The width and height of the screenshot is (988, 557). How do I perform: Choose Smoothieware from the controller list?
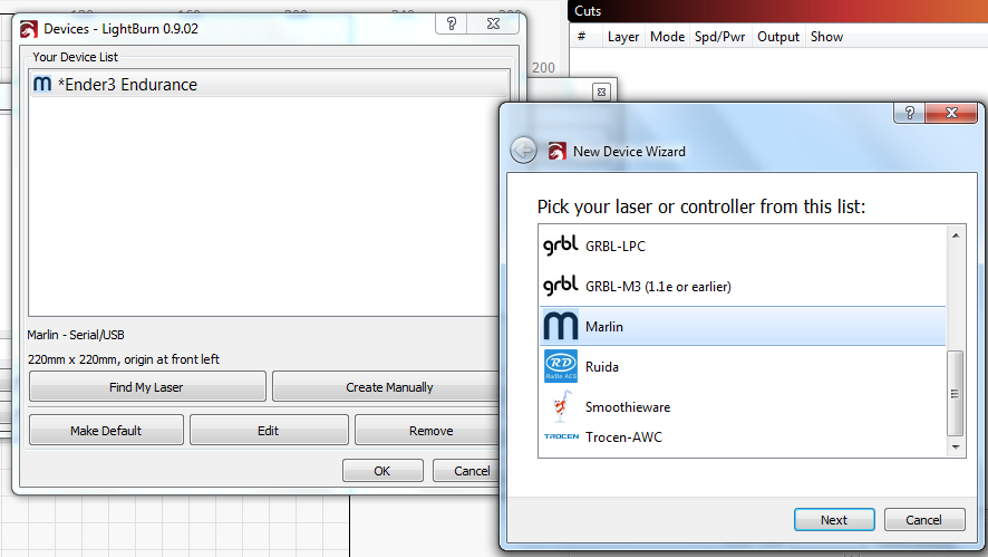click(x=743, y=406)
